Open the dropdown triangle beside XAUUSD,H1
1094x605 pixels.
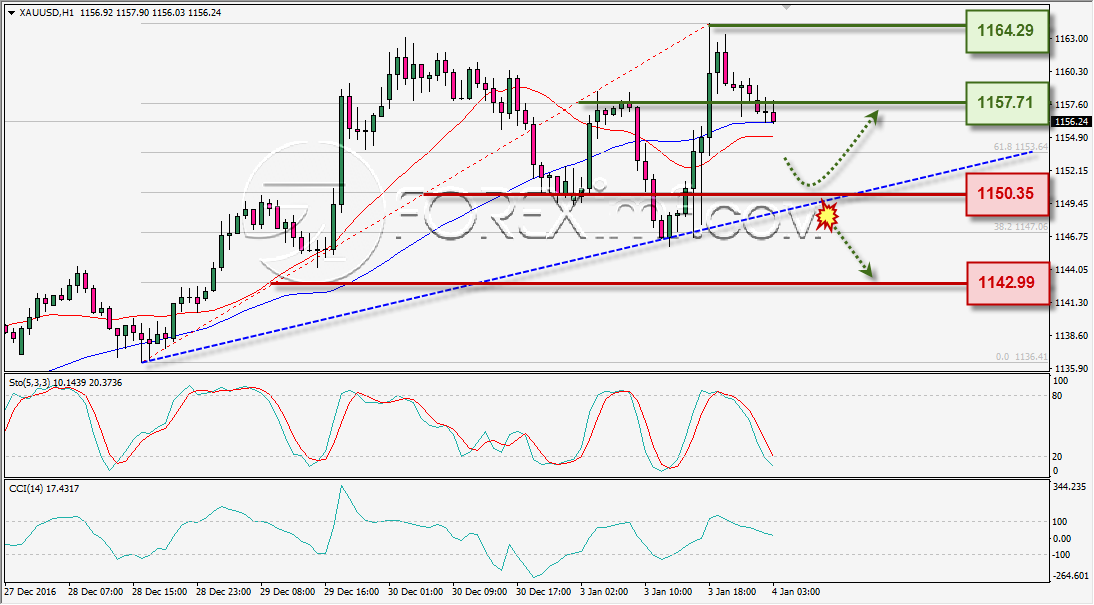pyautogui.click(x=11, y=13)
